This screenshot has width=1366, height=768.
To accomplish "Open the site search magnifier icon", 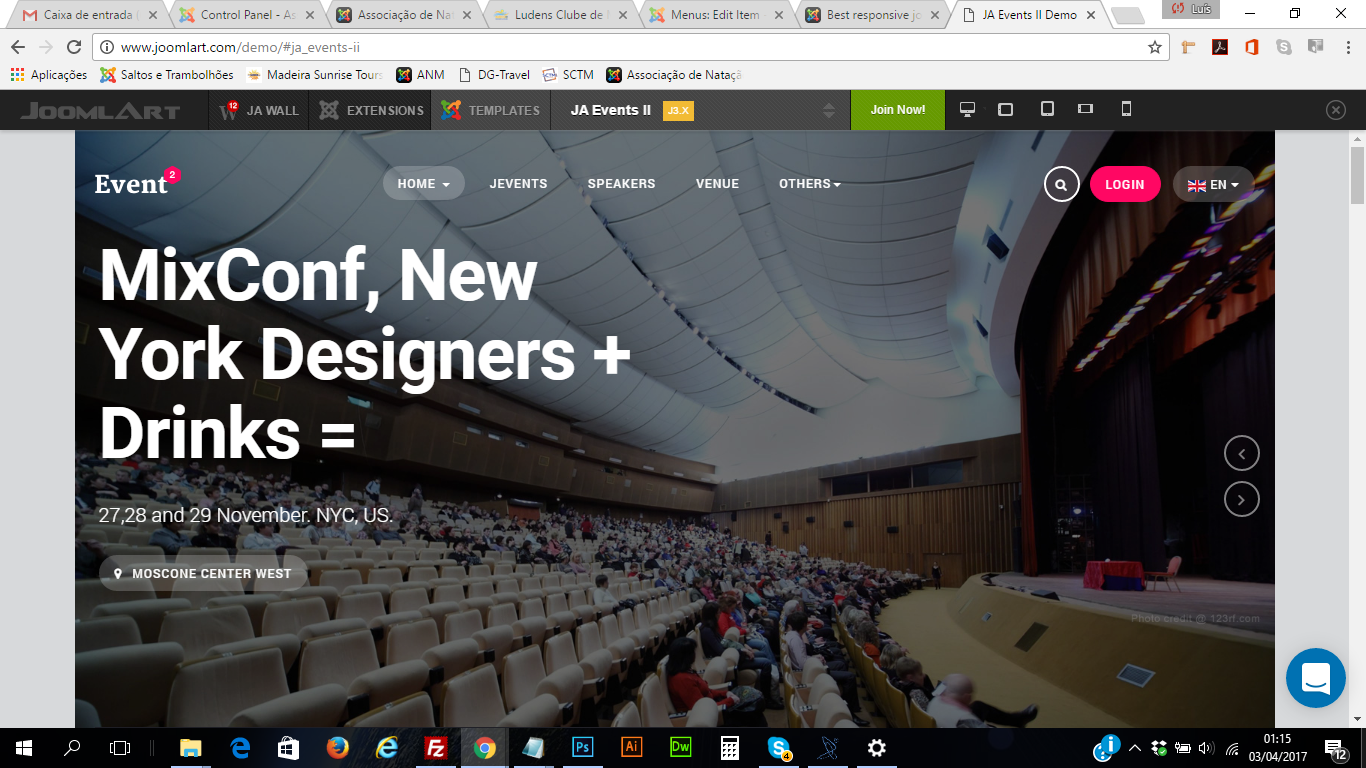I will tap(1061, 184).
